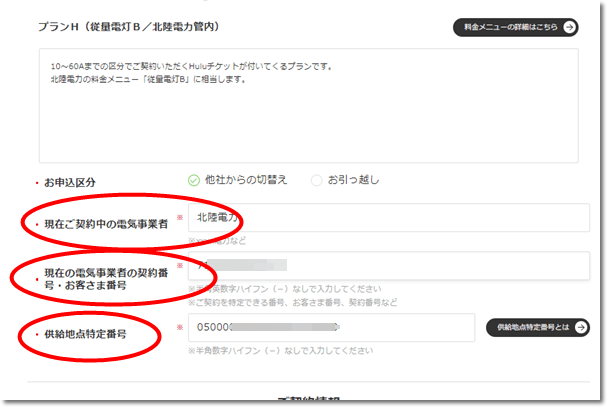Click the 現在ご契約中の電気事業者 input field

[x=389, y=218]
